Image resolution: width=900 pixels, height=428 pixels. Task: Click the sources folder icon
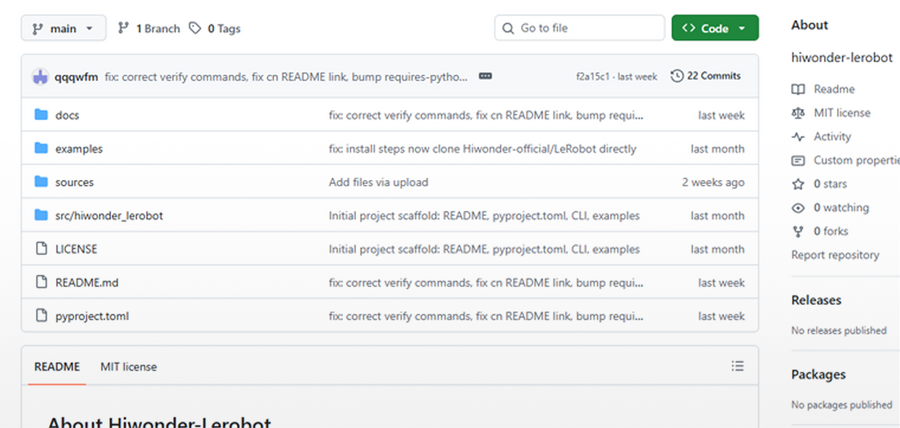(41, 182)
